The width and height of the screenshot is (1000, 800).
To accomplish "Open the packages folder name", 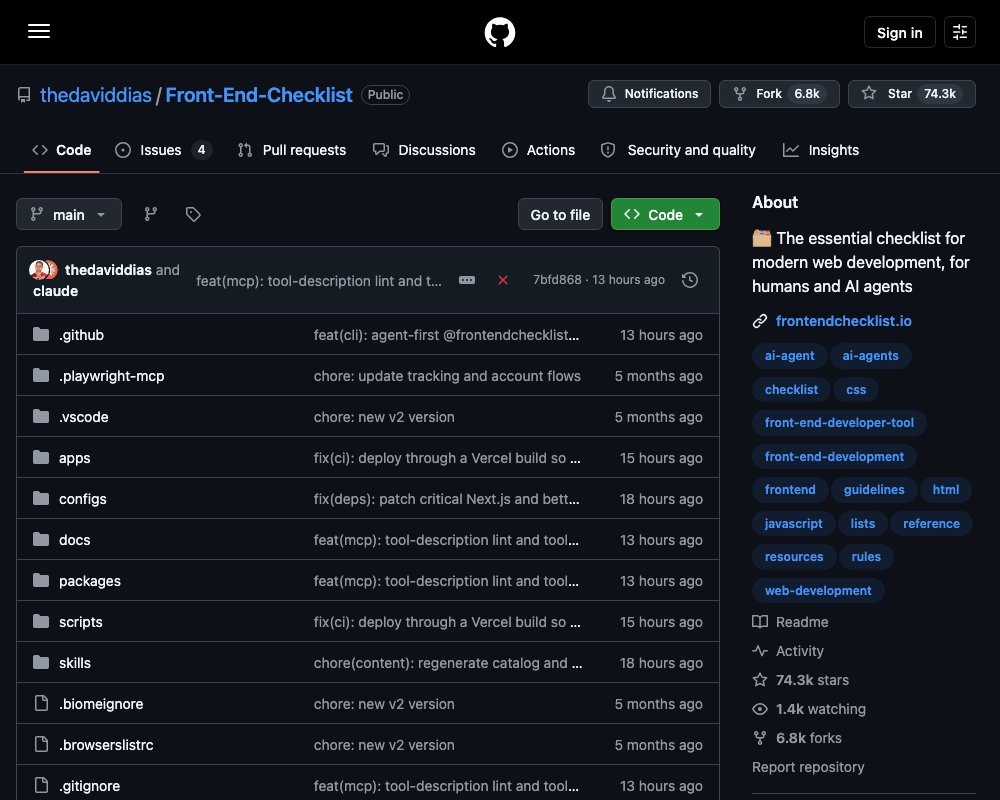I will (90, 581).
